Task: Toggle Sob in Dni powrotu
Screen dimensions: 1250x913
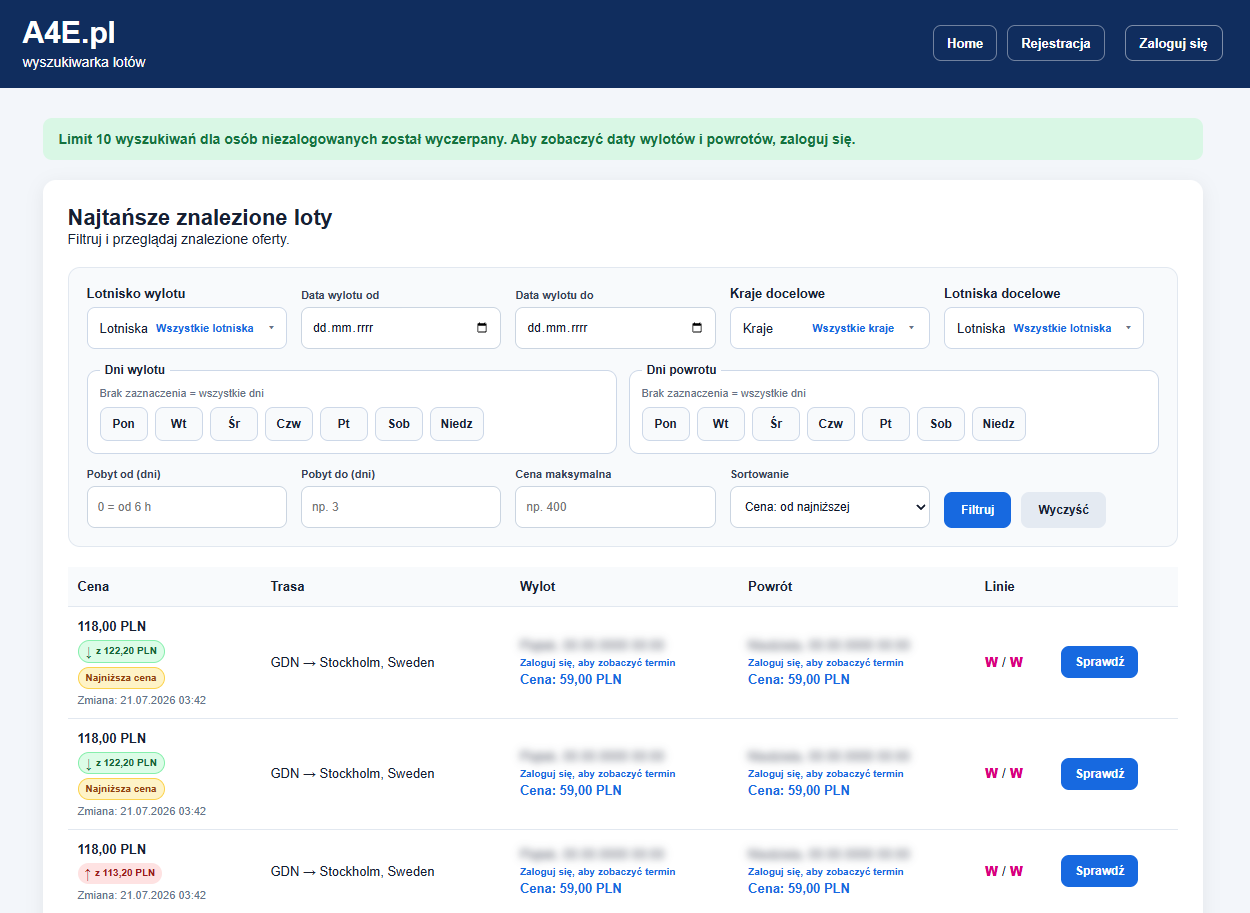Action: pos(941,424)
